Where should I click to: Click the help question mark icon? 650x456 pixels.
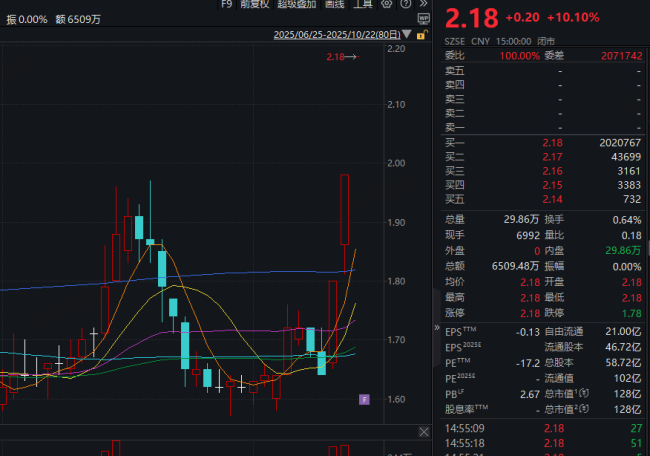click(x=407, y=4)
